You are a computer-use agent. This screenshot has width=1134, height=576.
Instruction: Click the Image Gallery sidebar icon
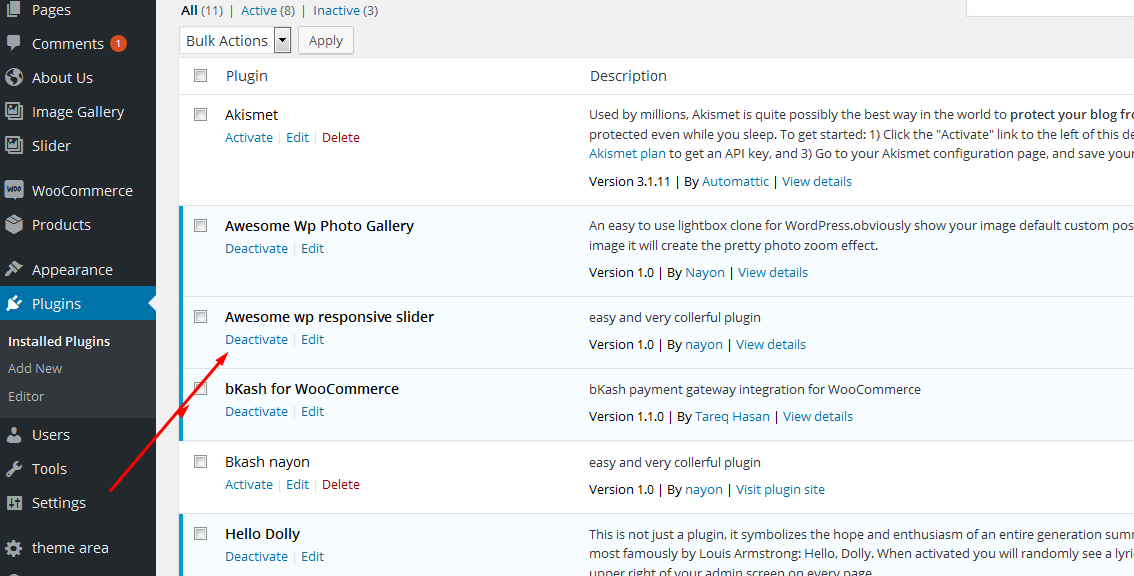(14, 111)
